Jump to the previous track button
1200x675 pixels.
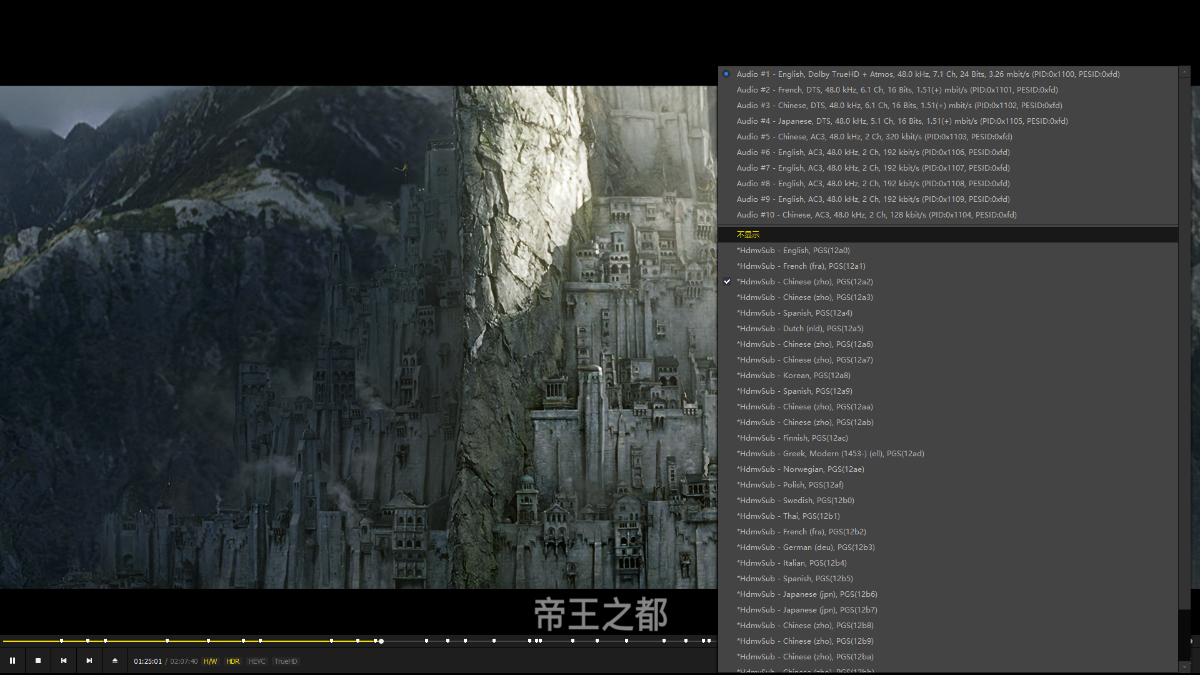[x=64, y=660]
